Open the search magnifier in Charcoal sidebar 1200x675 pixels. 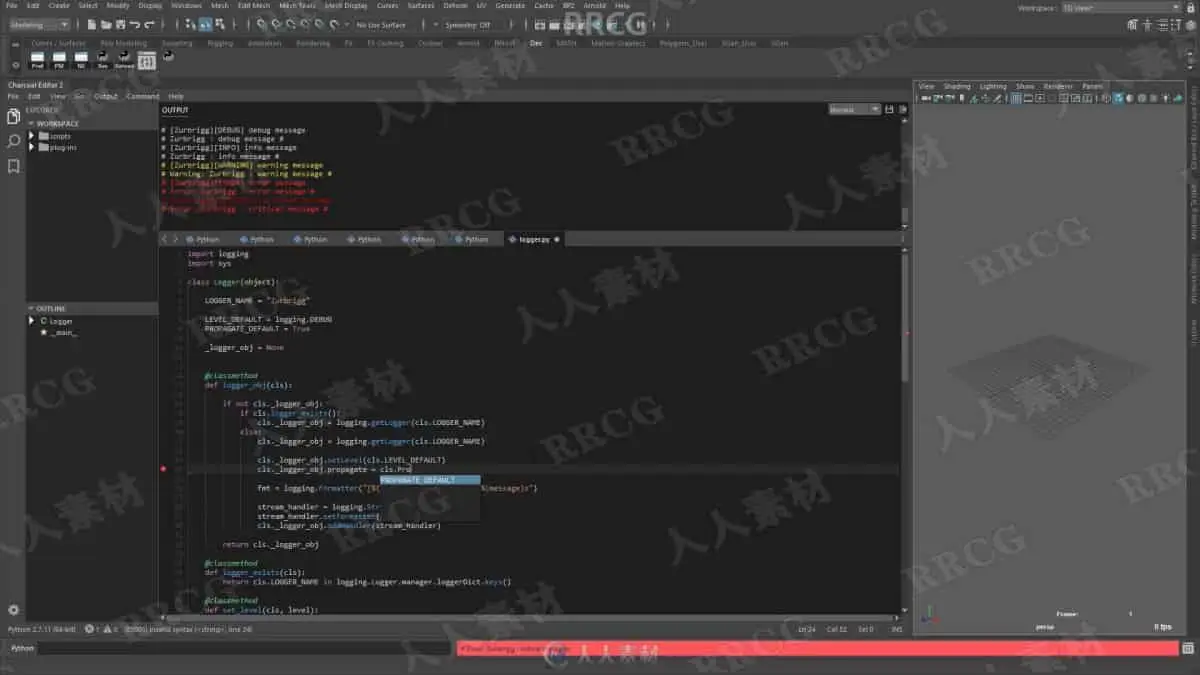(x=13, y=142)
